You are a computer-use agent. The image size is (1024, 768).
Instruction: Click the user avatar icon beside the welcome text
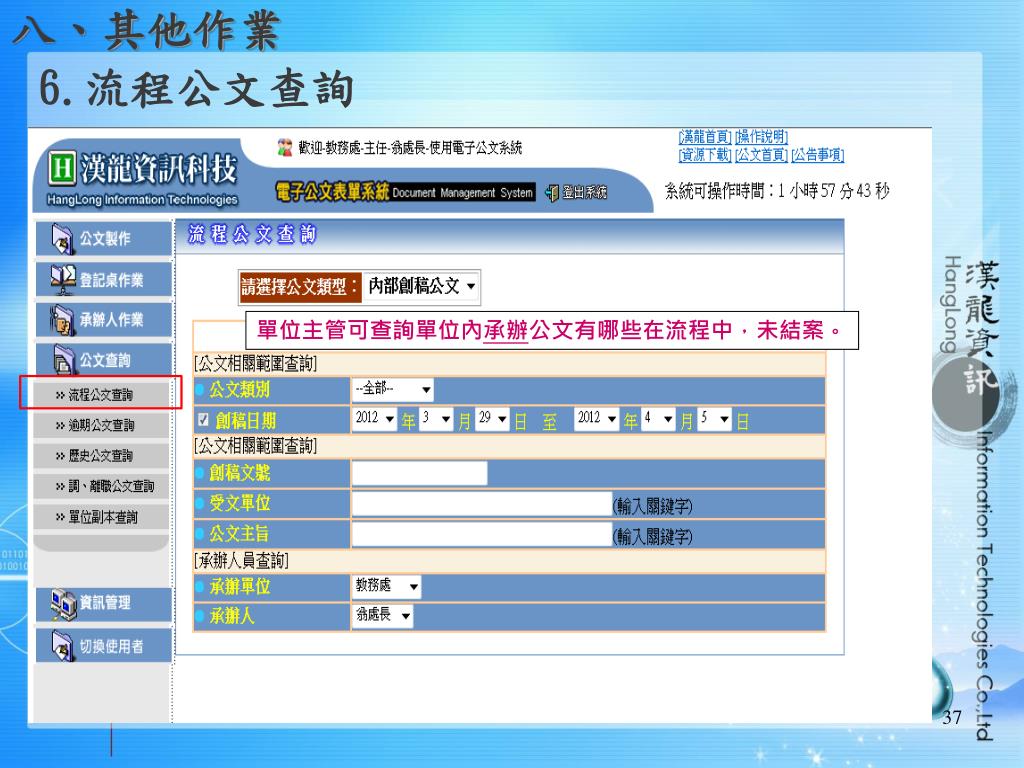285,147
